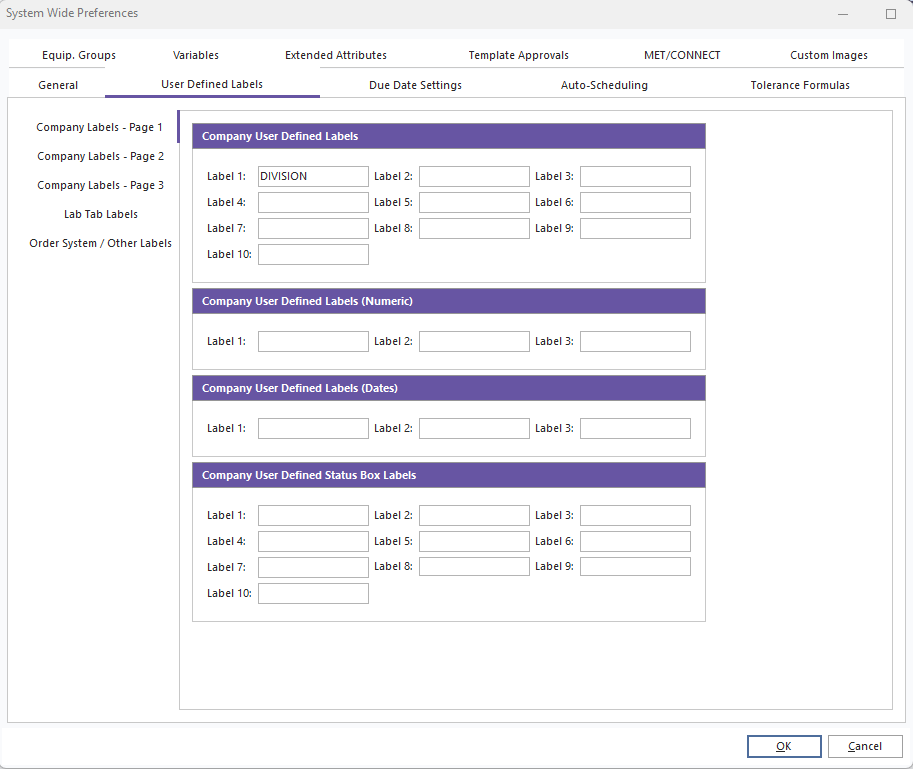Switch to the Variables tab
Viewport: 913px width, 769px height.
196,55
